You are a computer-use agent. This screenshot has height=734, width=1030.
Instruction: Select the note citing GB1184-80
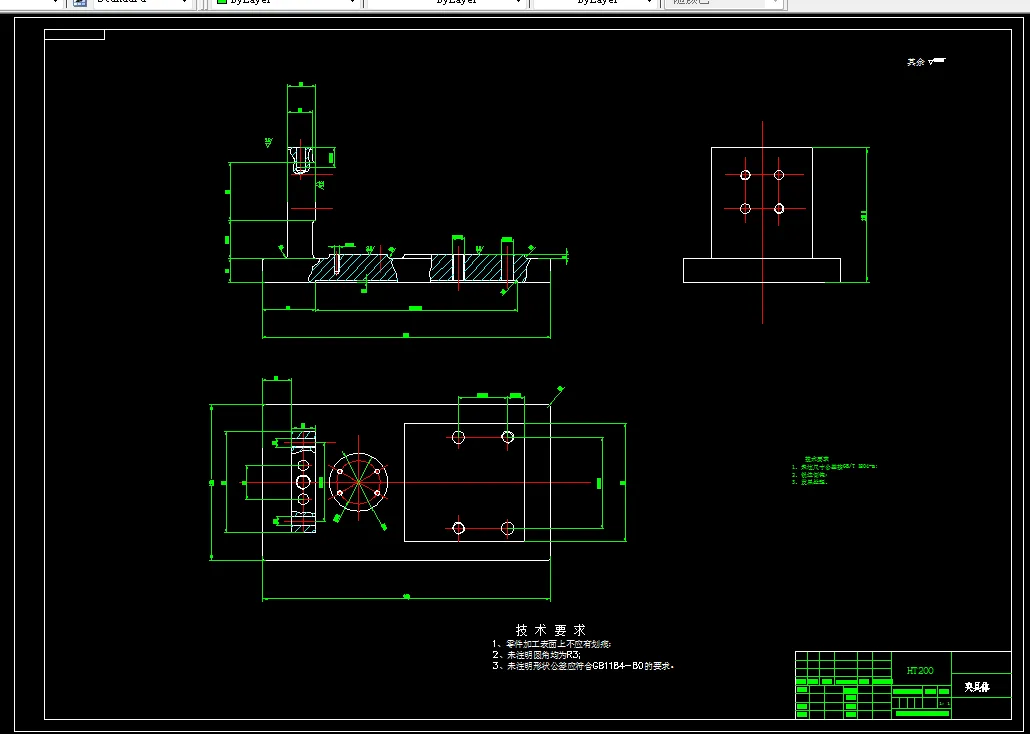point(583,666)
